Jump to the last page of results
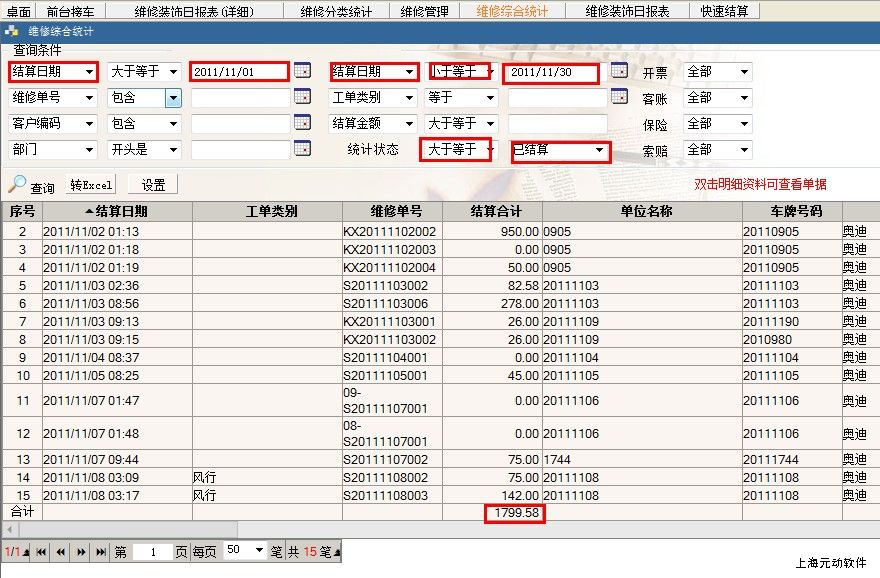This screenshot has height=578, width=880. (x=100, y=551)
